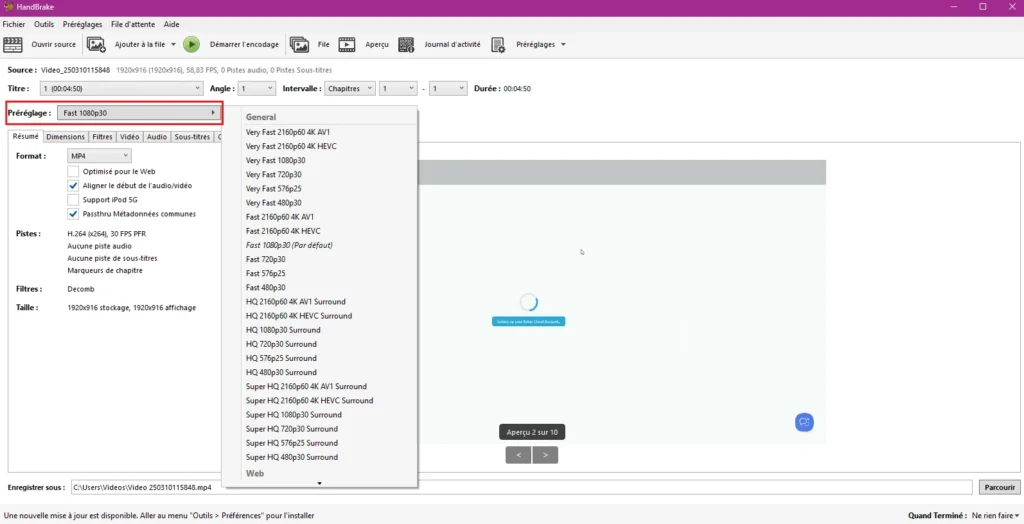
Task: Click Démarrer l'encodage label
Action: [x=244, y=44]
